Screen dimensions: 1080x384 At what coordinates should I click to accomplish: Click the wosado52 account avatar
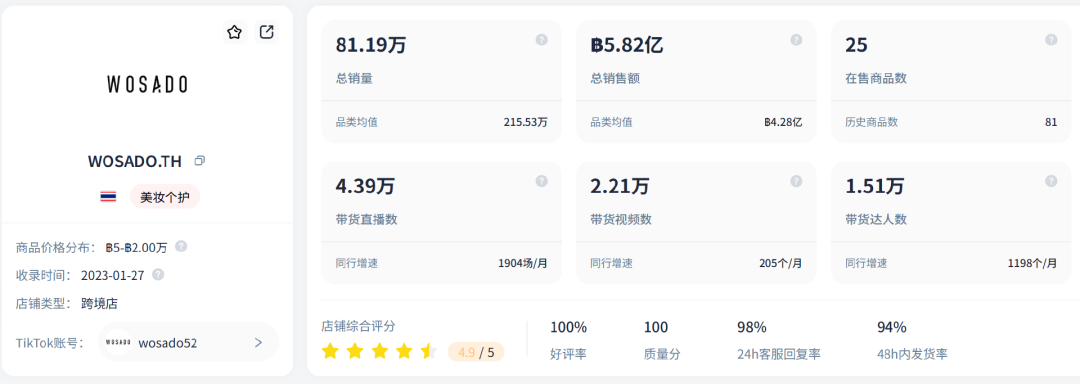[118, 342]
